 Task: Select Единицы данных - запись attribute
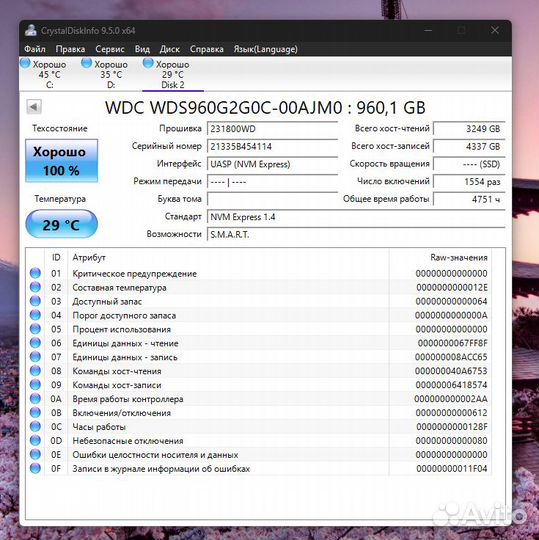[125, 357]
